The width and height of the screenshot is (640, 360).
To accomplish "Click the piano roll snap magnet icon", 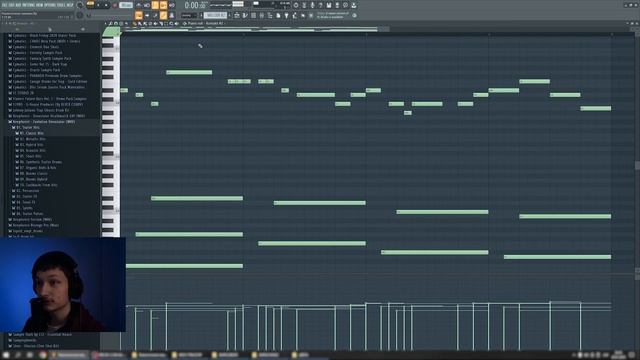I will [x=116, y=23].
